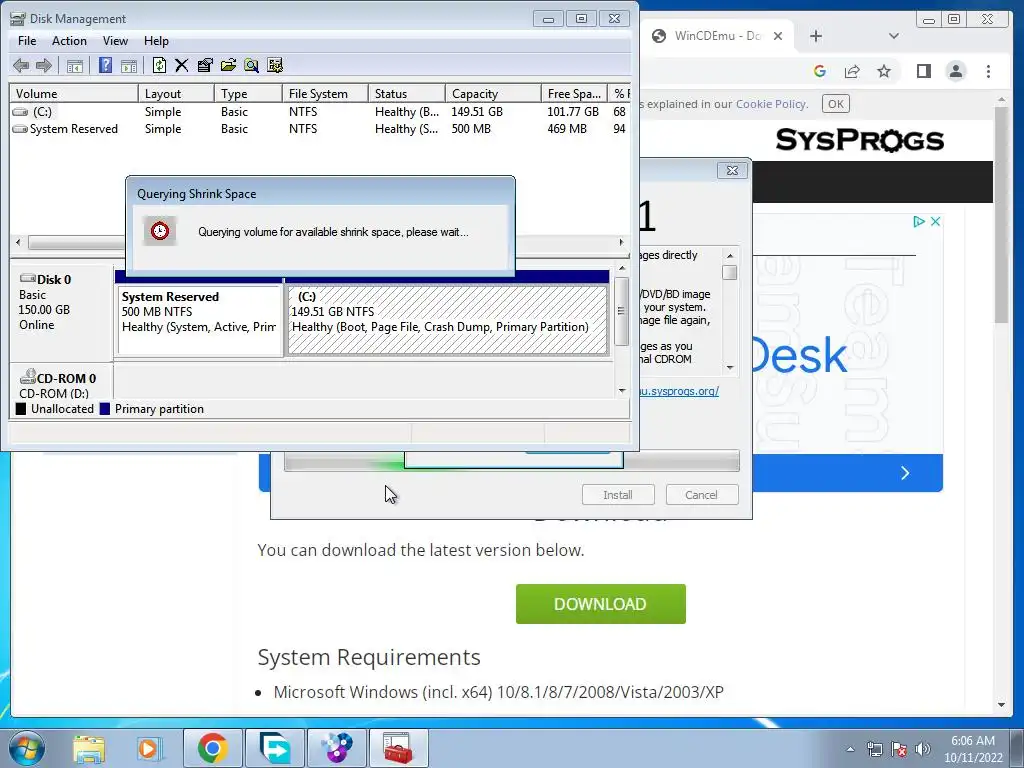Open the Help menu
The image size is (1024, 768).
(x=156, y=40)
